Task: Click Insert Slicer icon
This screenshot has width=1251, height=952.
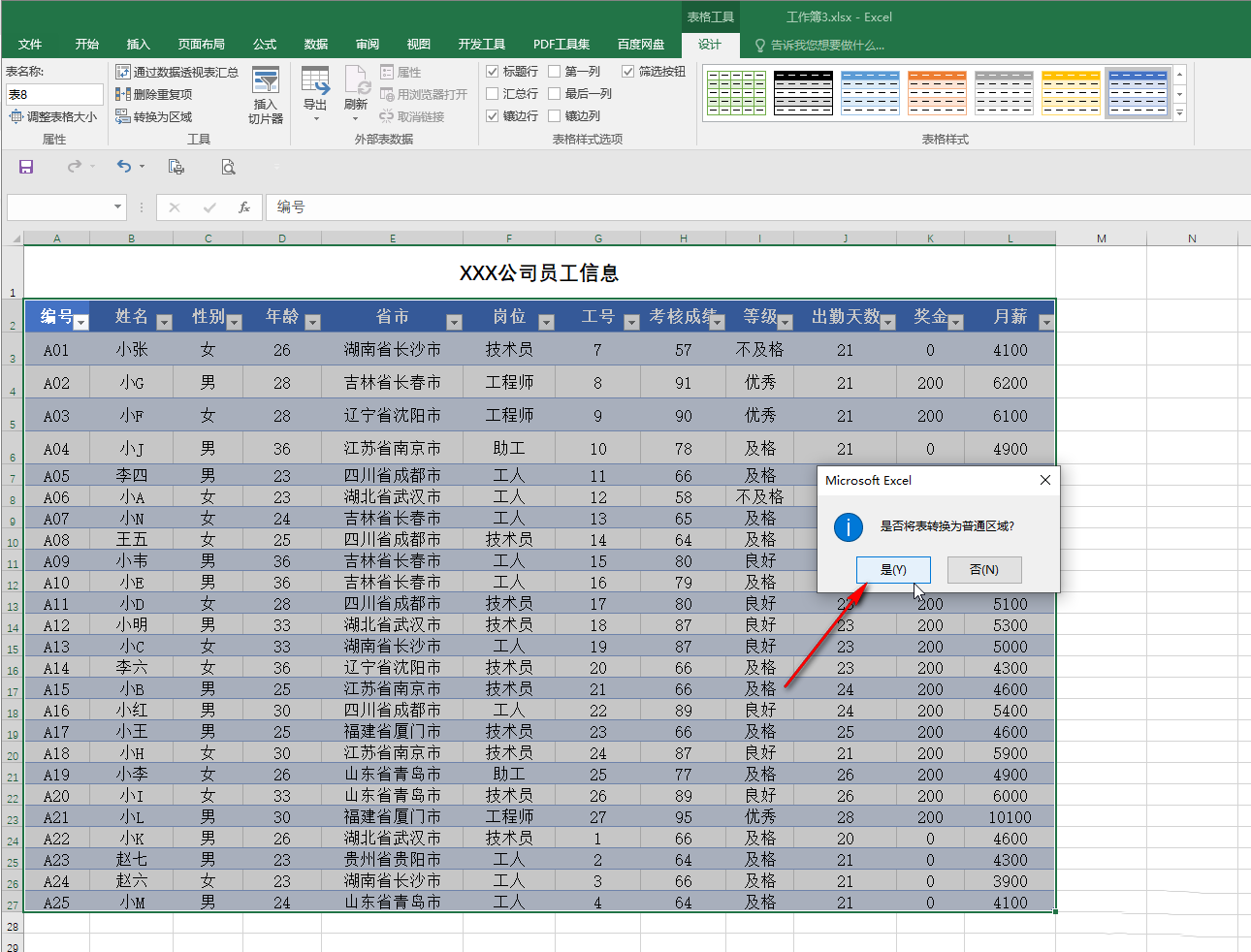Action: pyautogui.click(x=265, y=95)
